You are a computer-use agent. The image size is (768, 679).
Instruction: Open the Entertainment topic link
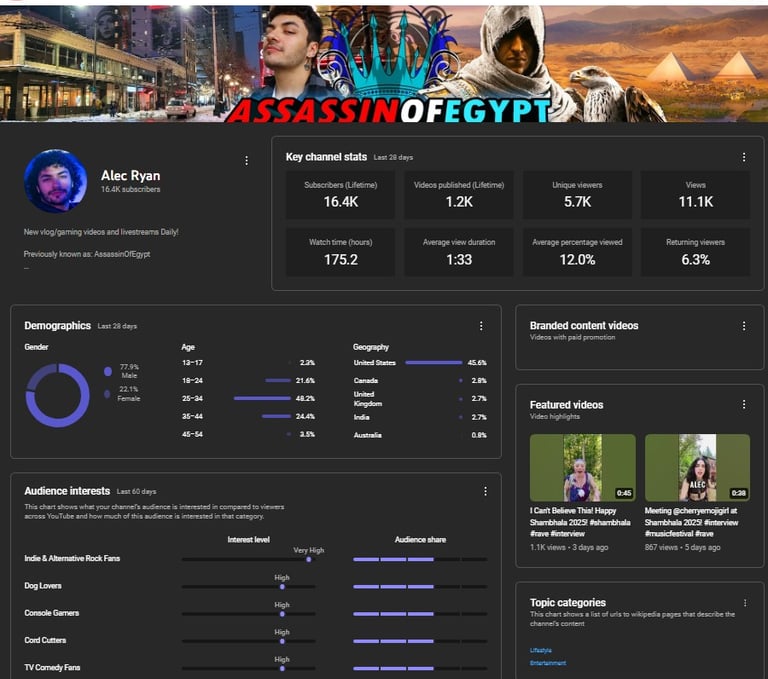(548, 663)
